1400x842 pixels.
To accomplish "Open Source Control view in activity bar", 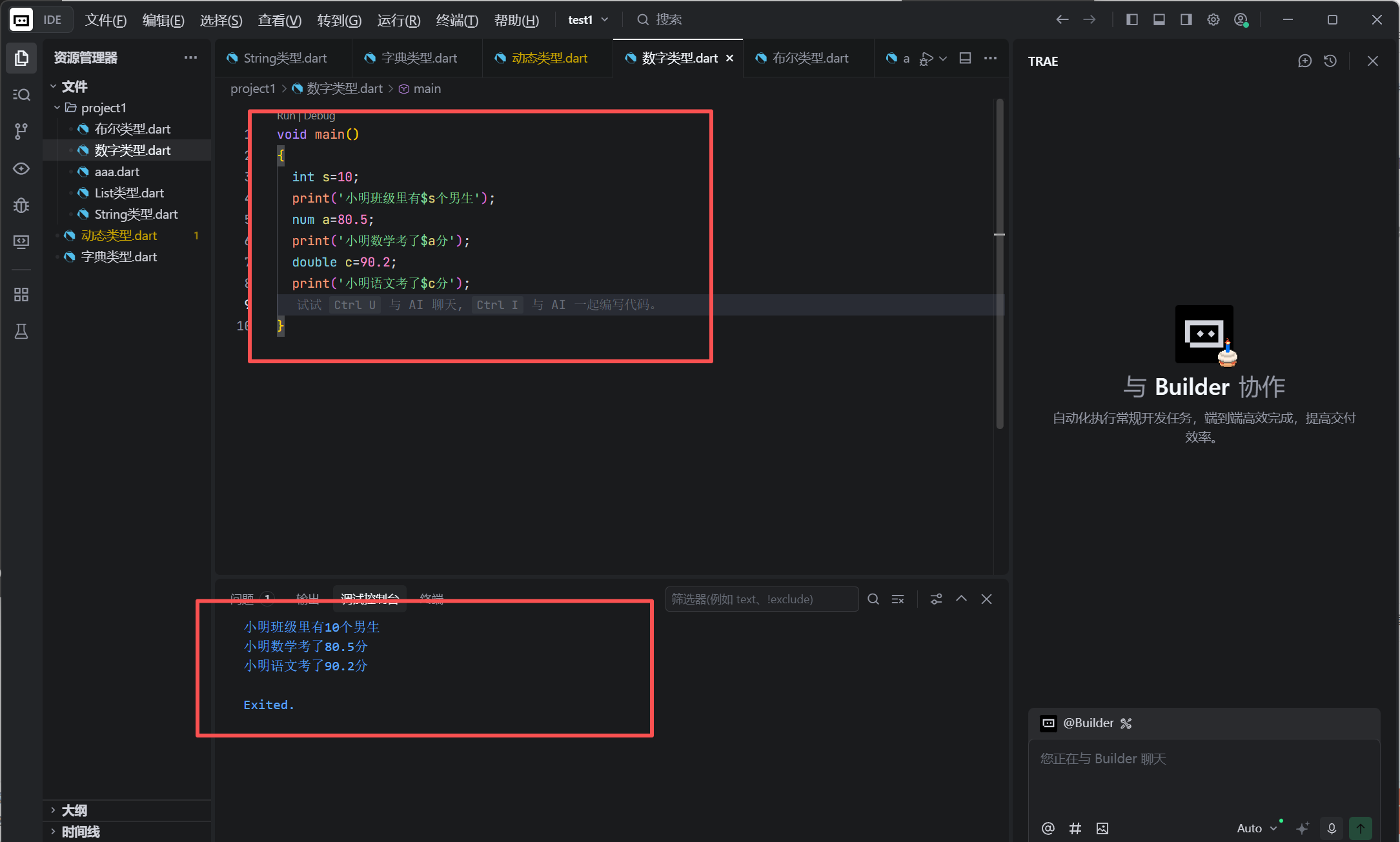I will [x=21, y=132].
